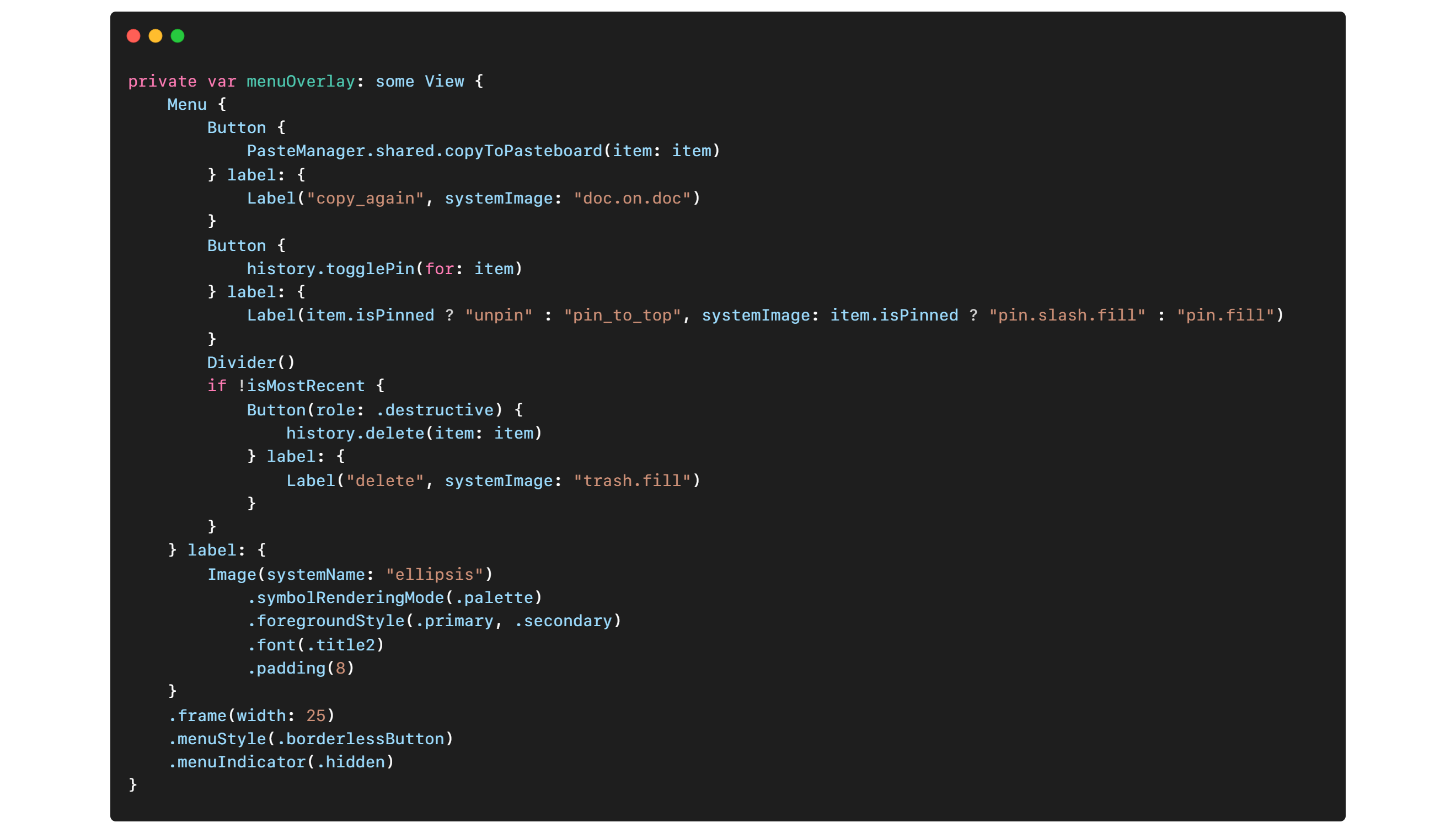The image size is (1456, 833).
Task: Click the red close window dot
Action: pos(133,36)
